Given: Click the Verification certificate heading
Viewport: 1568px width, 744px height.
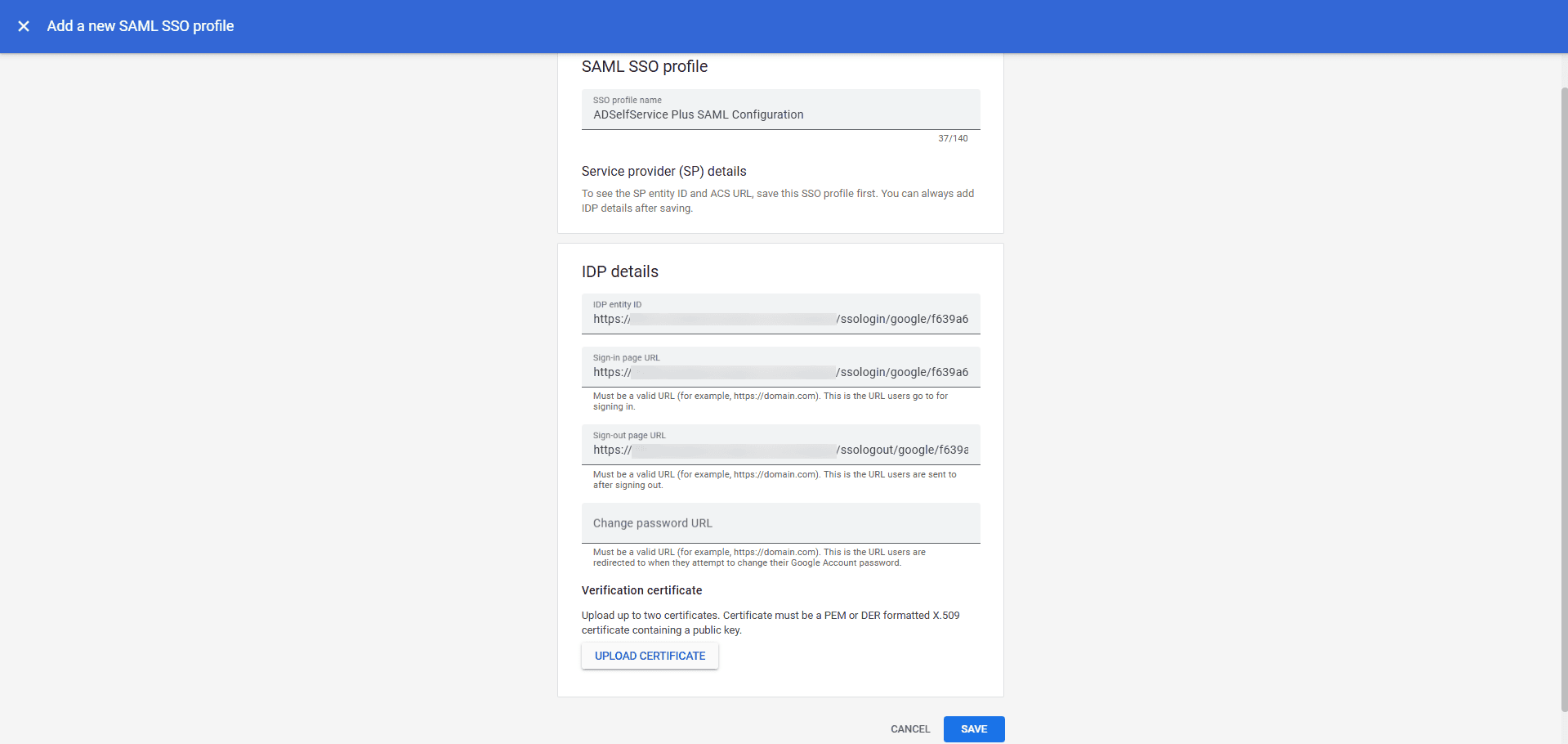Looking at the screenshot, I should (x=641, y=590).
